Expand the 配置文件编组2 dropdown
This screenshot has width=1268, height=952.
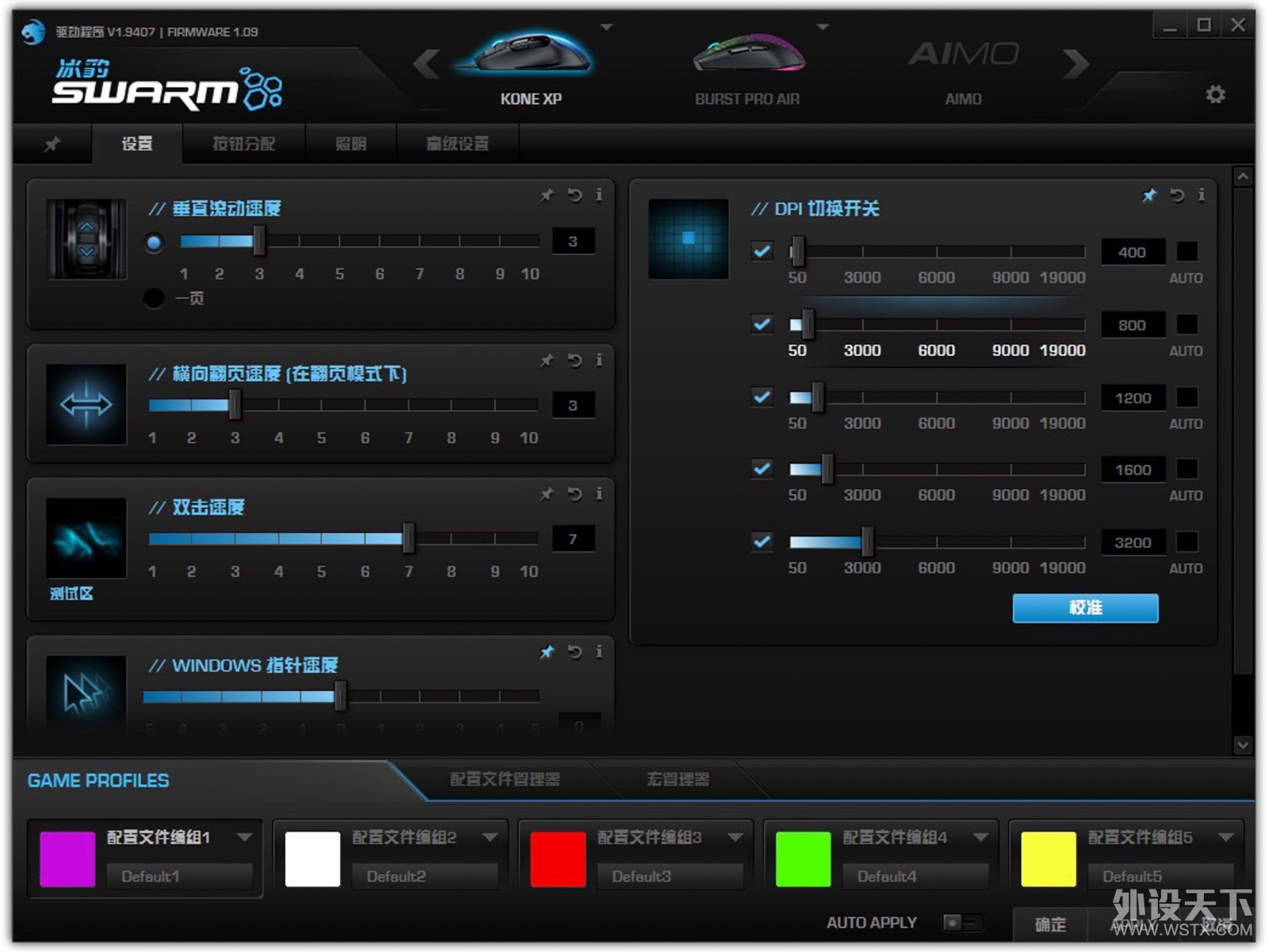pos(490,837)
